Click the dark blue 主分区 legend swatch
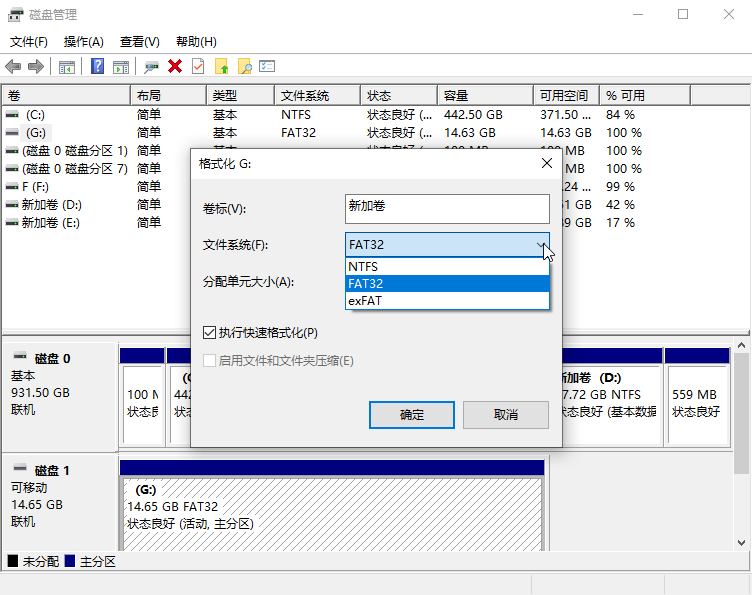 (x=70, y=561)
